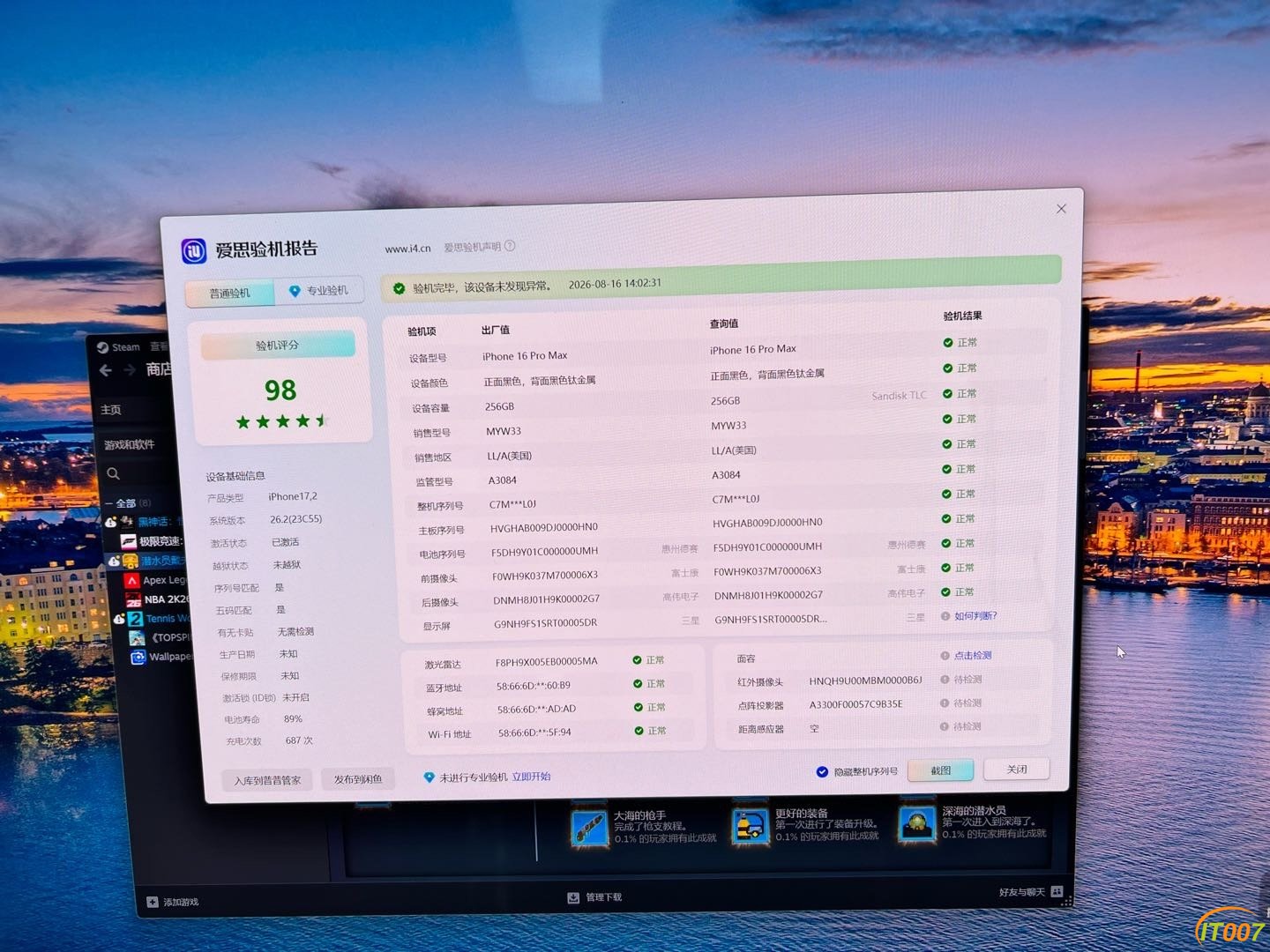The image size is (1270, 952).
Task: Click the 充电次数 value 687 次
Action: (299, 740)
